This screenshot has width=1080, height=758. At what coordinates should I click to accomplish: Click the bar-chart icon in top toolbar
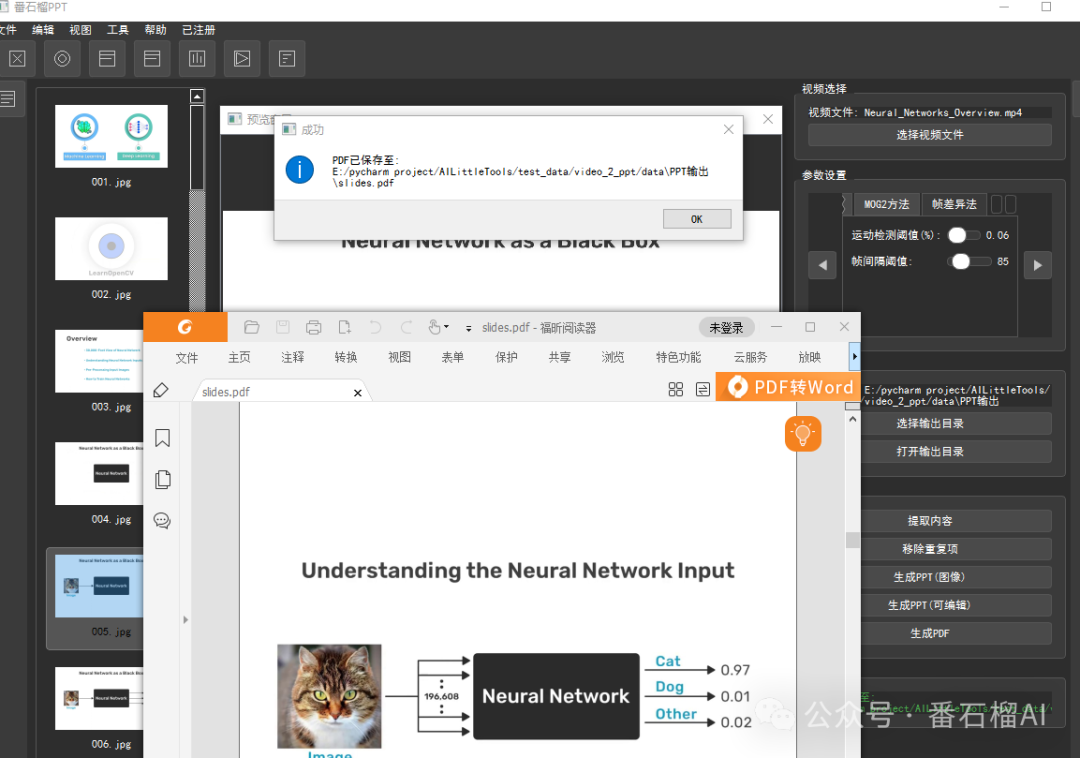point(197,59)
